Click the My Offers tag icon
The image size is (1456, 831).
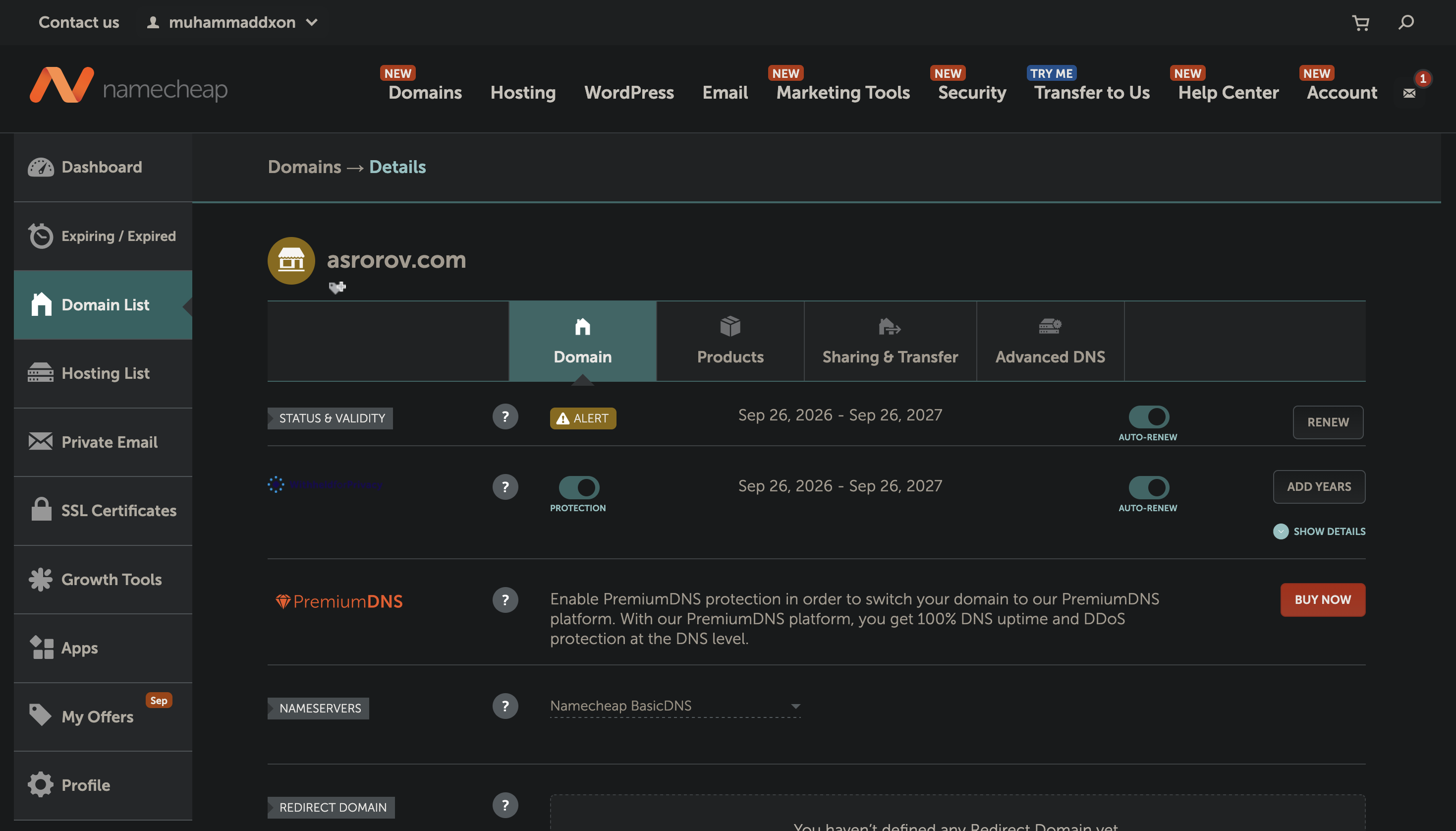click(x=41, y=715)
